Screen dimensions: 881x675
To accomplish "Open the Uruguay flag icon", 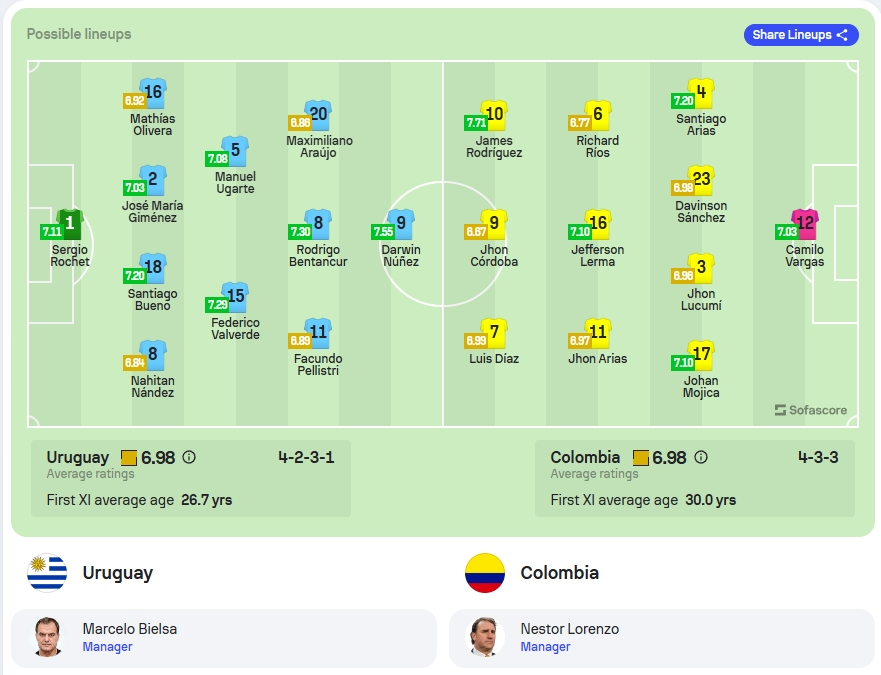I will 47,573.
